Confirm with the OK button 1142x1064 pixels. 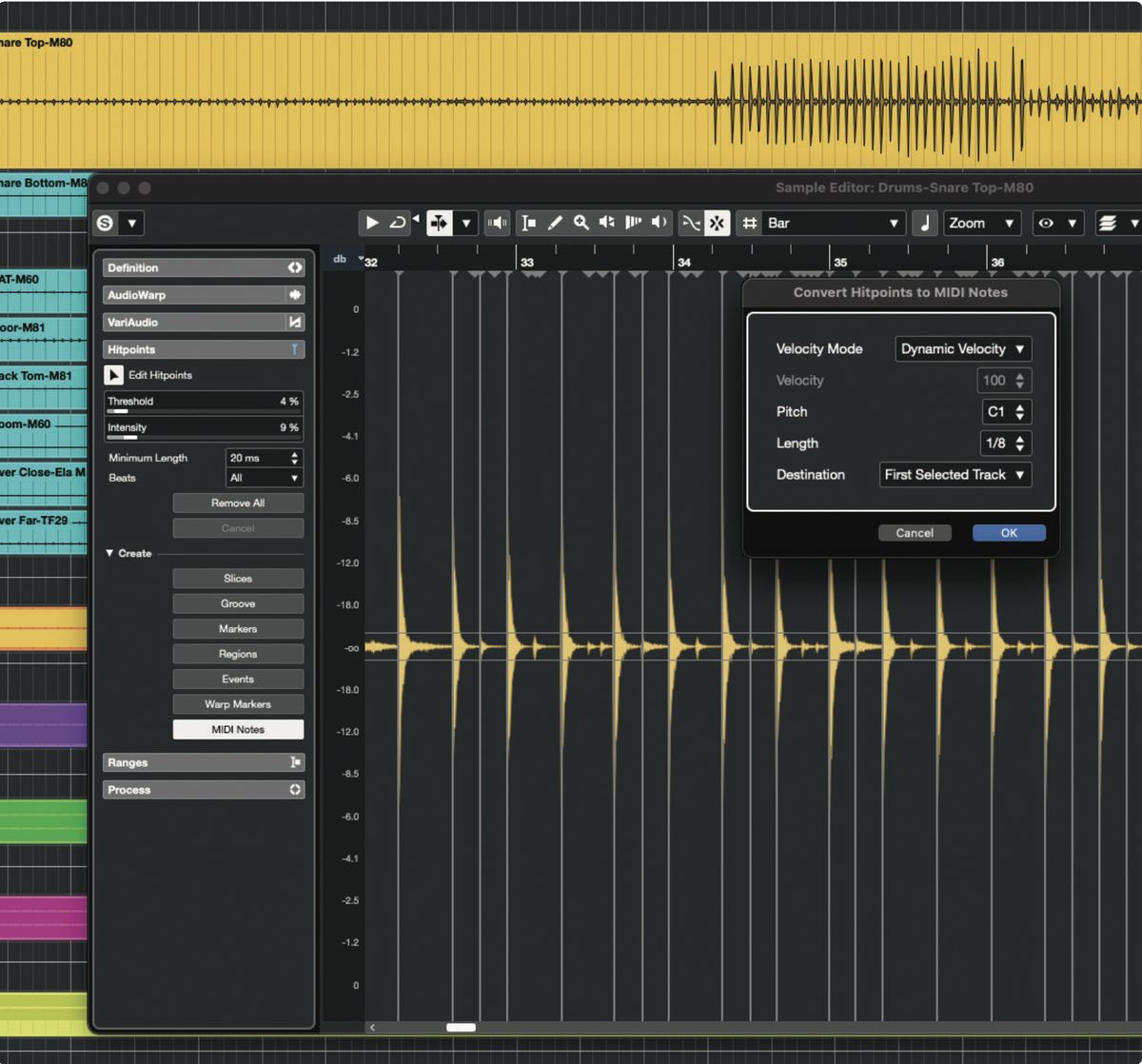coord(1008,532)
